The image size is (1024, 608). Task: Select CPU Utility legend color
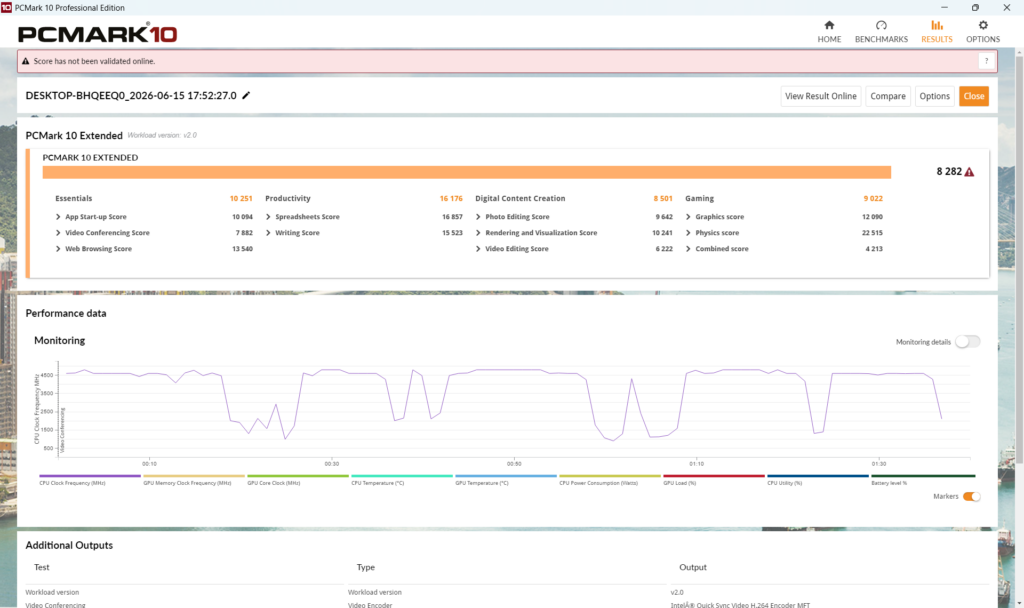tap(818, 476)
